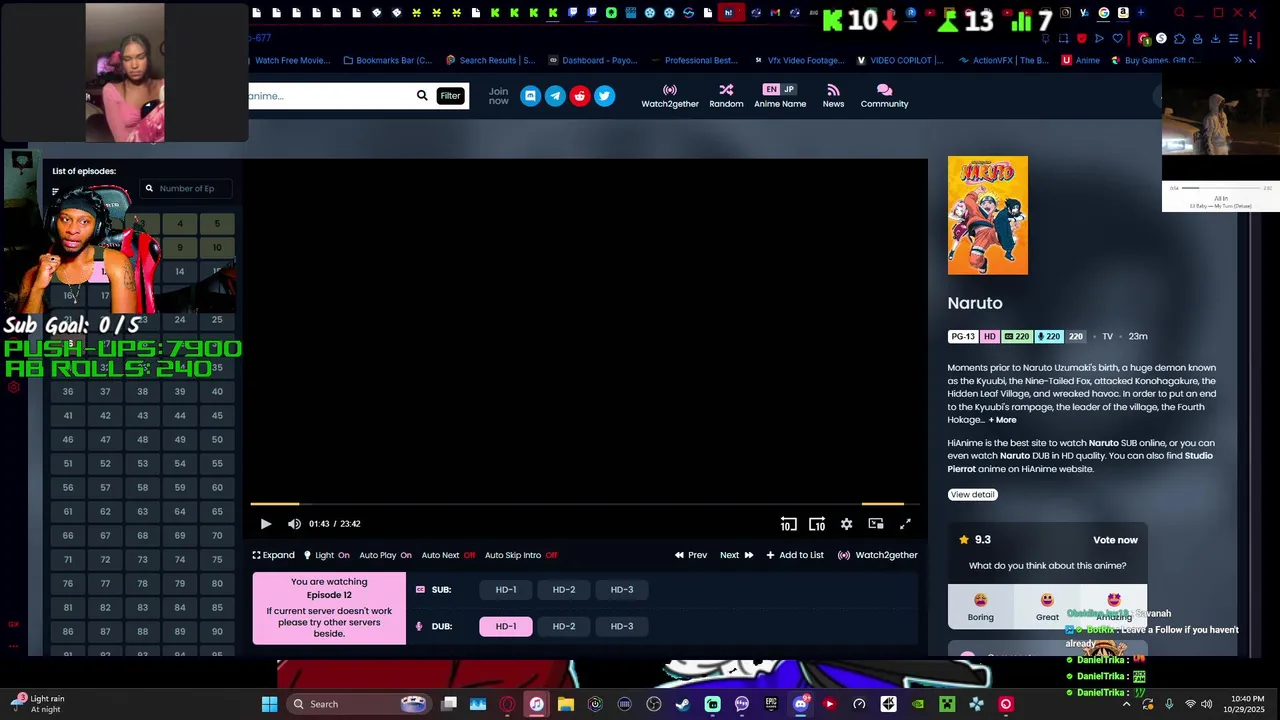The height and width of the screenshot is (720, 1280).
Task: Show hidden system tray icons
Action: [x=1127, y=704]
